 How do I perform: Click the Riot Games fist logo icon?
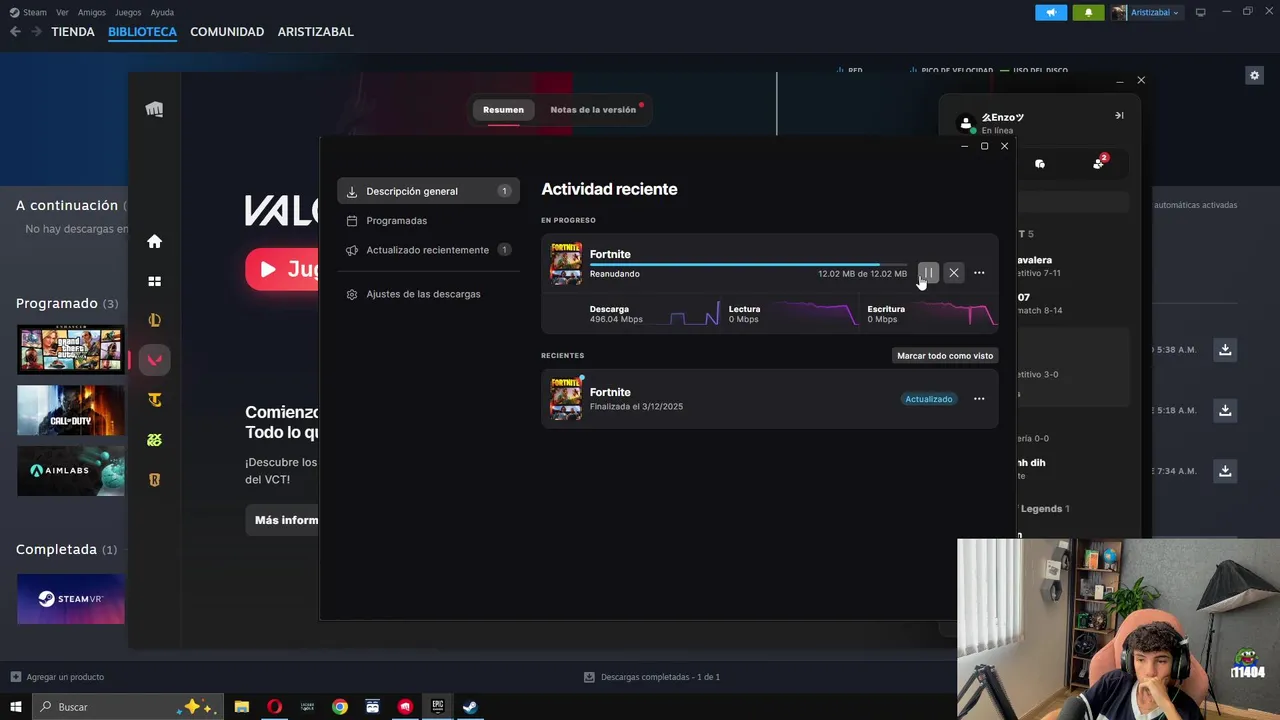pyautogui.click(x=154, y=110)
